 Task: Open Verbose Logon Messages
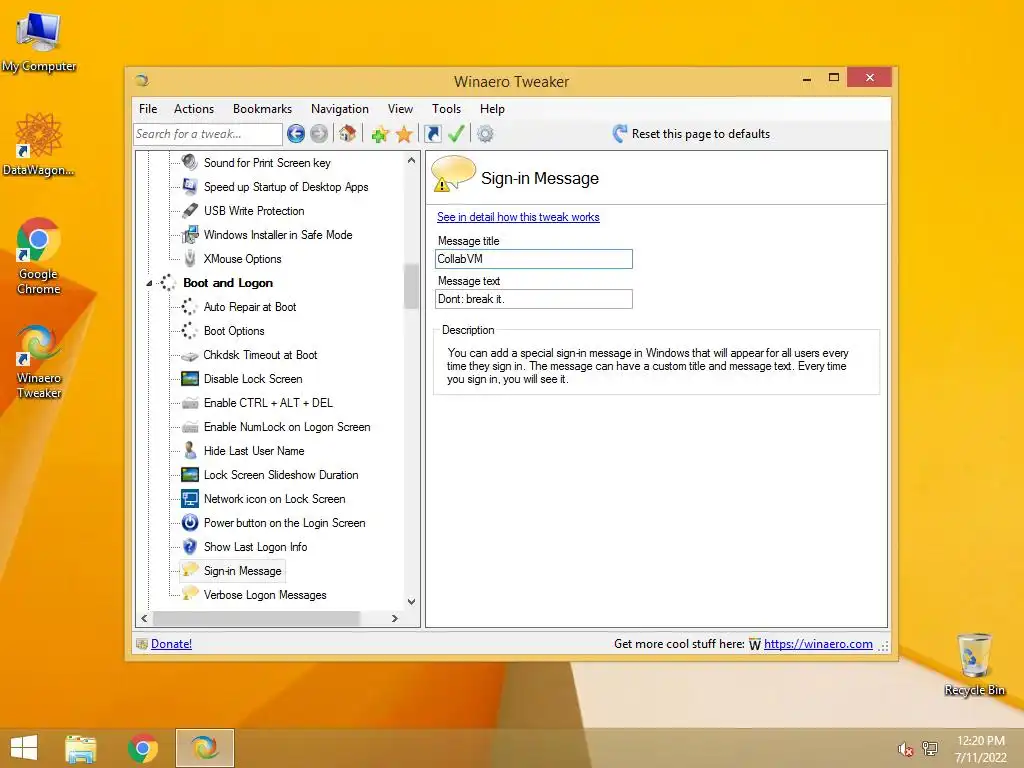(265, 595)
